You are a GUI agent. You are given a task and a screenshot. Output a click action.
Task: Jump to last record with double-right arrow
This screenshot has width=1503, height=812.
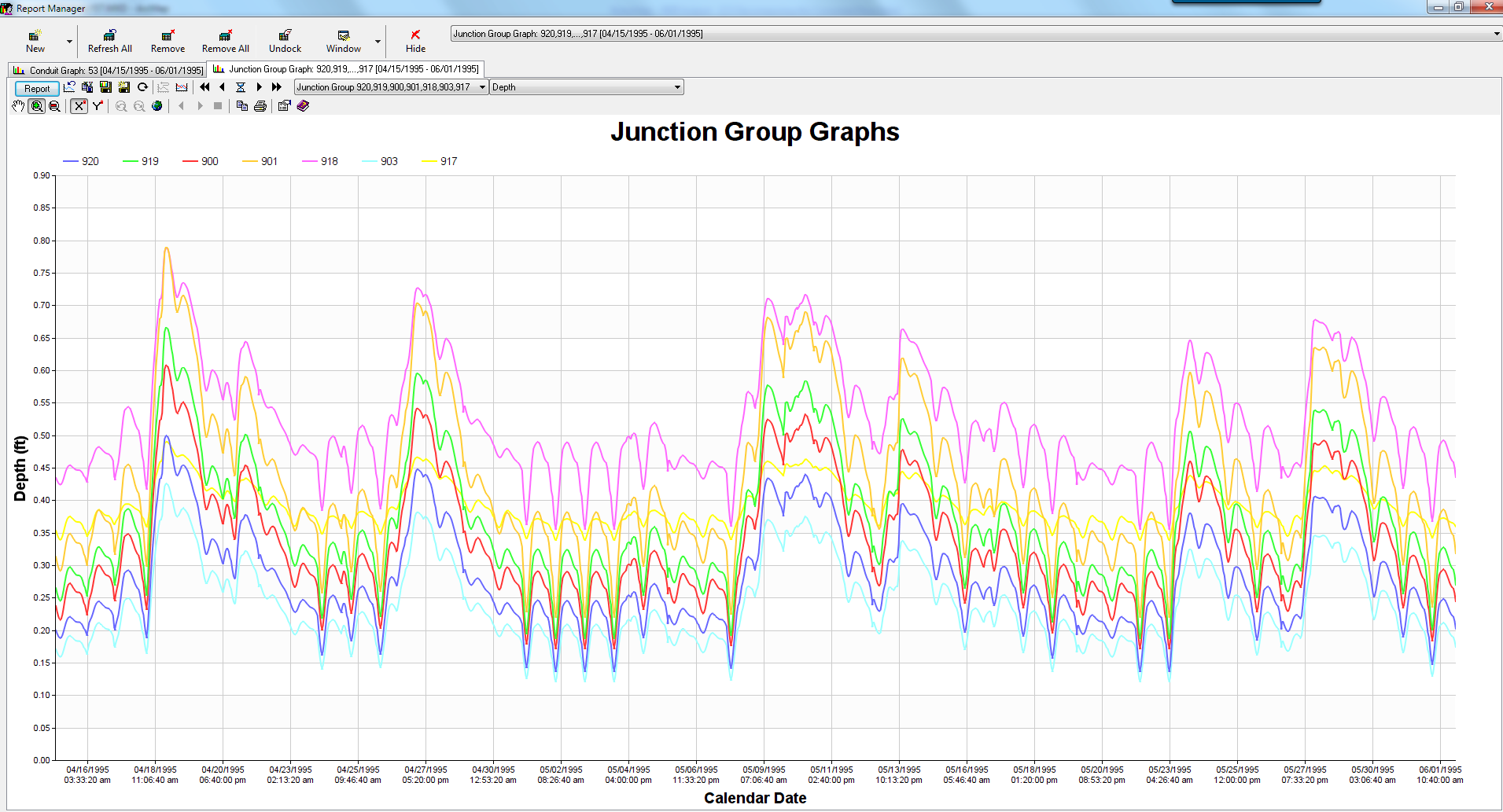click(x=277, y=87)
